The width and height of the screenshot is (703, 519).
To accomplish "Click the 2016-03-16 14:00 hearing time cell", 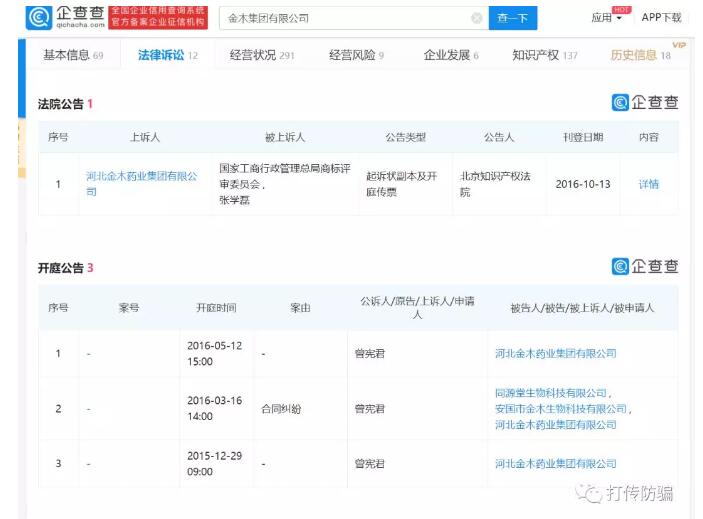I will click(x=215, y=408).
